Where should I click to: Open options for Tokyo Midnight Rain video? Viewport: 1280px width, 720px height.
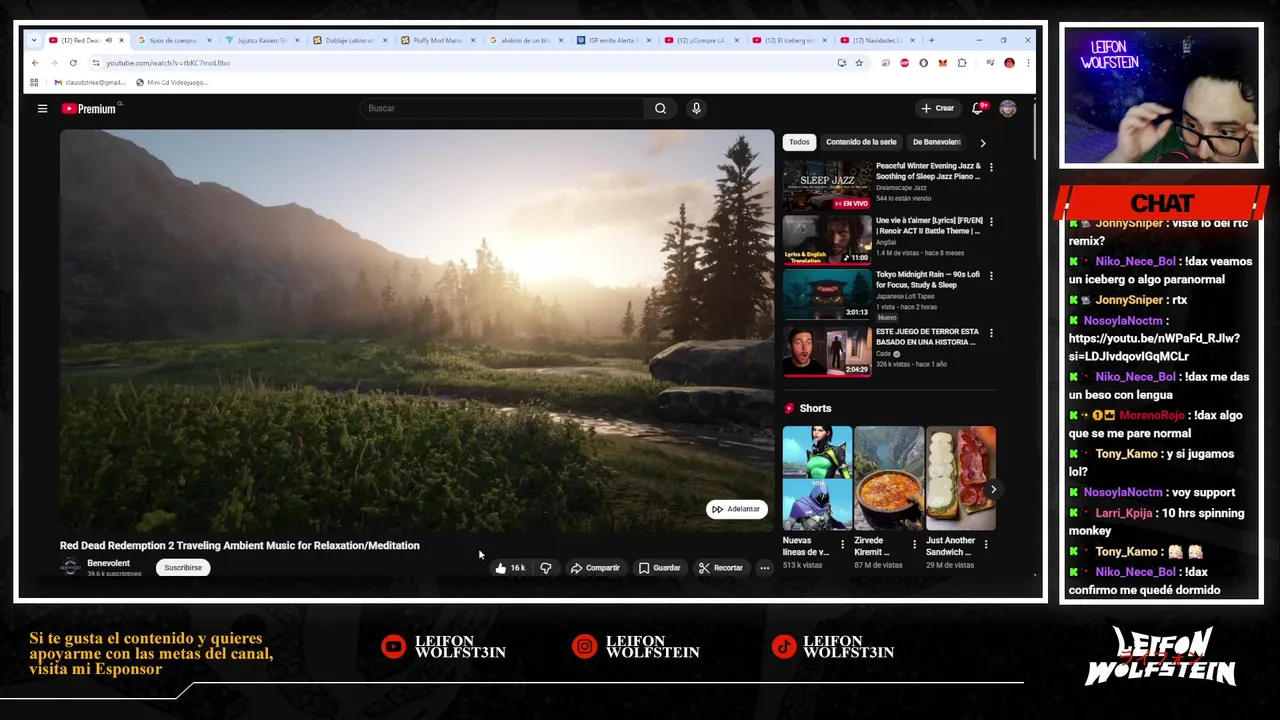pyautogui.click(x=991, y=275)
